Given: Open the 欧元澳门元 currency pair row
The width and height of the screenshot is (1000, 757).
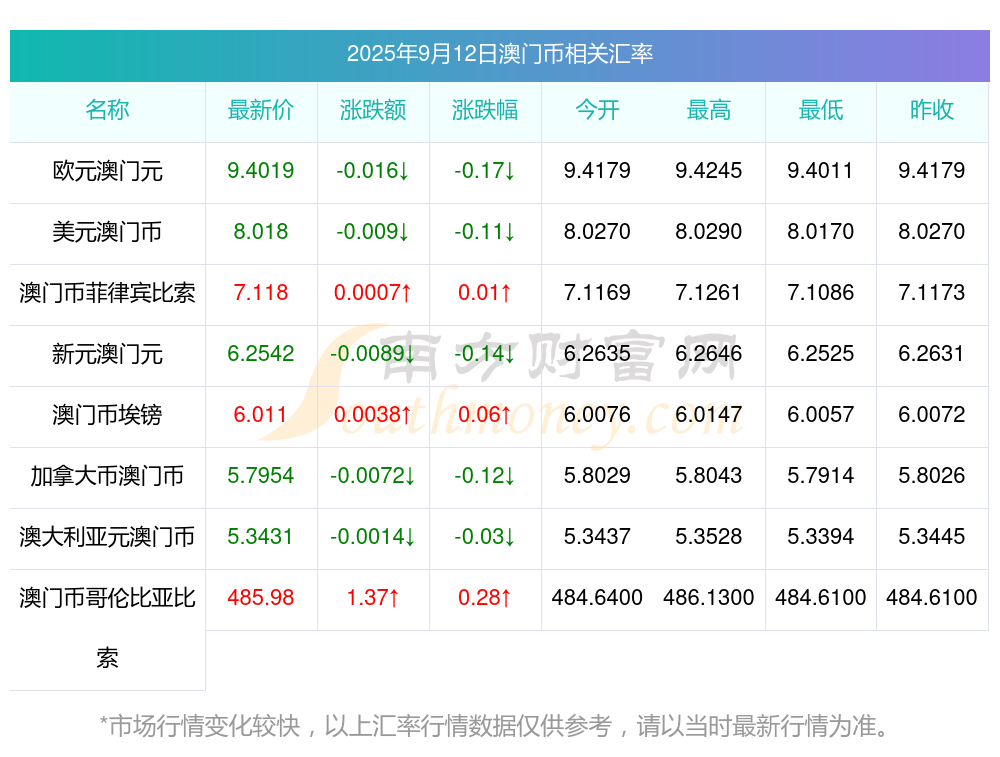Looking at the screenshot, I should pos(107,172).
